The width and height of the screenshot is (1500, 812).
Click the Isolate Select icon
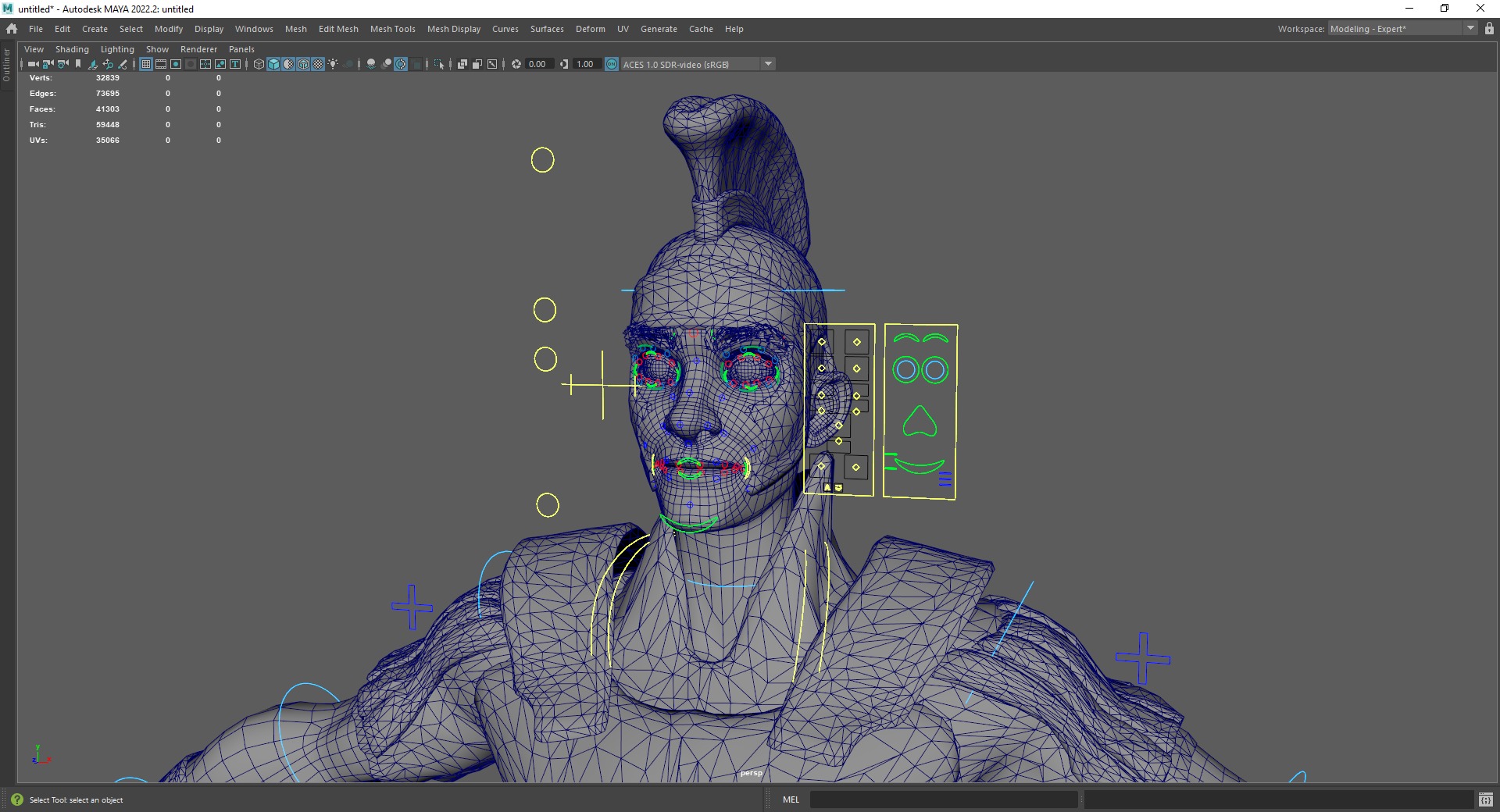(439, 64)
